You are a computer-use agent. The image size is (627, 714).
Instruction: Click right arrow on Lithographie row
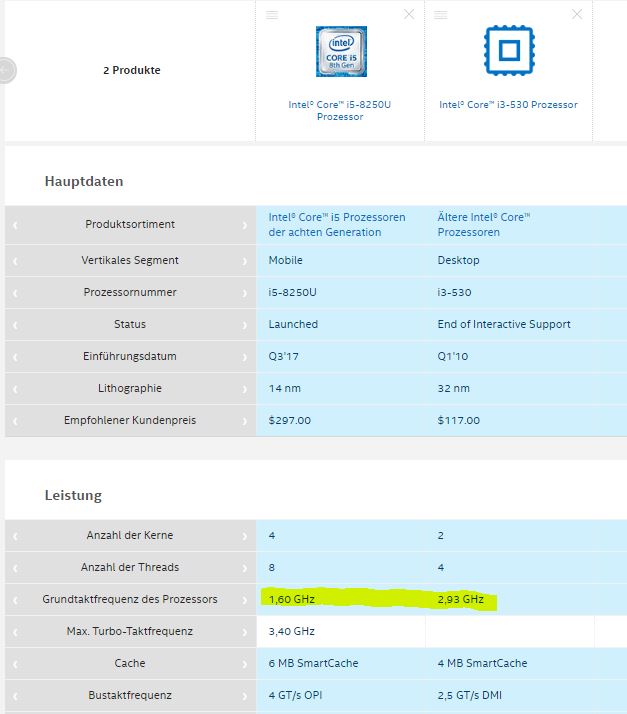tap(245, 389)
